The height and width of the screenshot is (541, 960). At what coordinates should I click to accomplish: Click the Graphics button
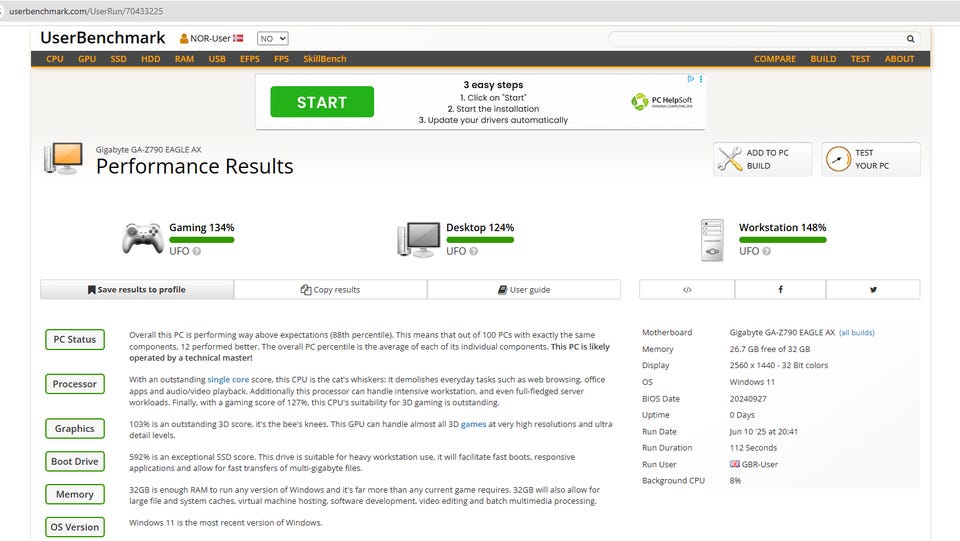coord(75,428)
